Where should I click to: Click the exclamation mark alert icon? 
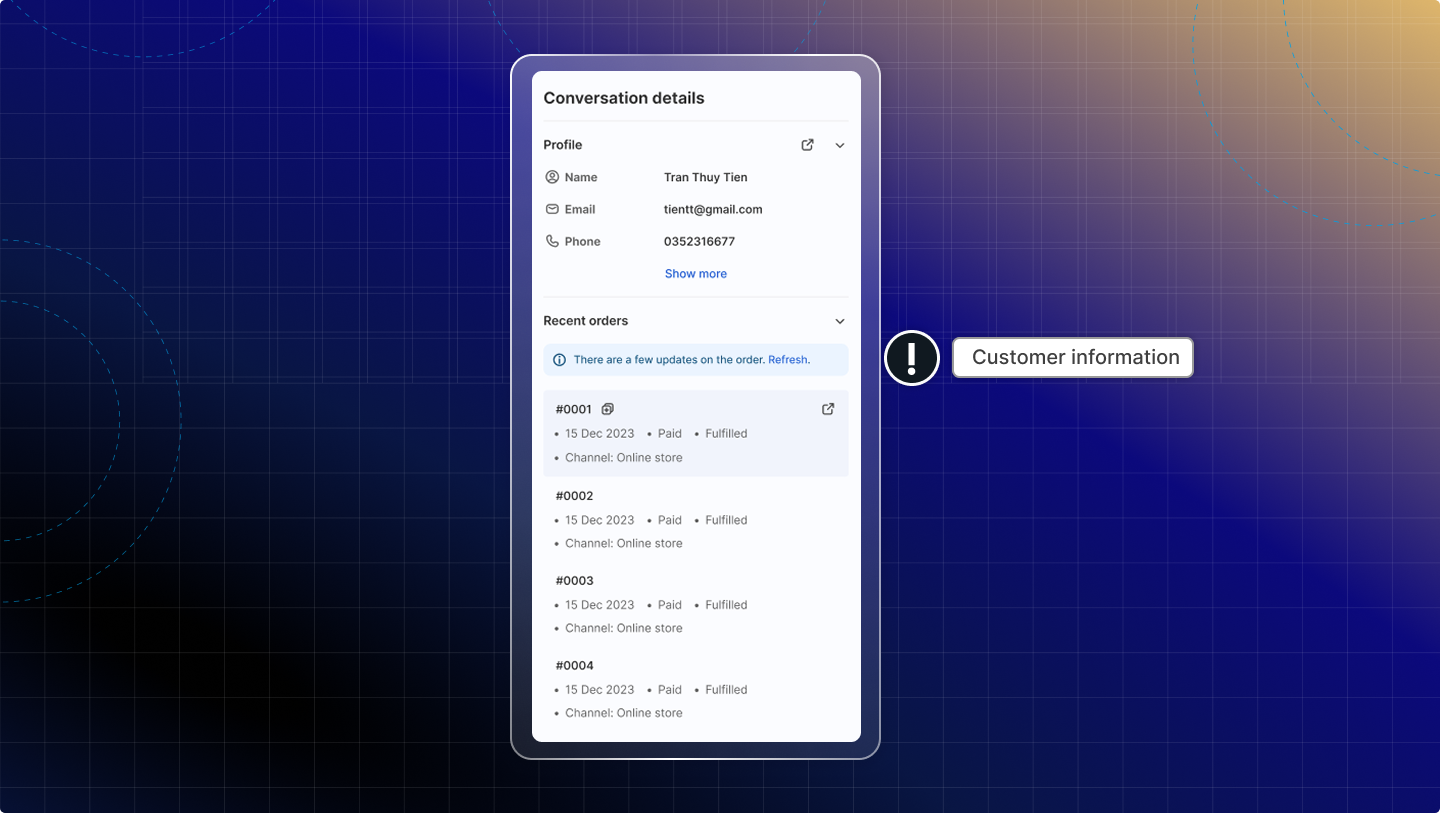click(x=911, y=357)
